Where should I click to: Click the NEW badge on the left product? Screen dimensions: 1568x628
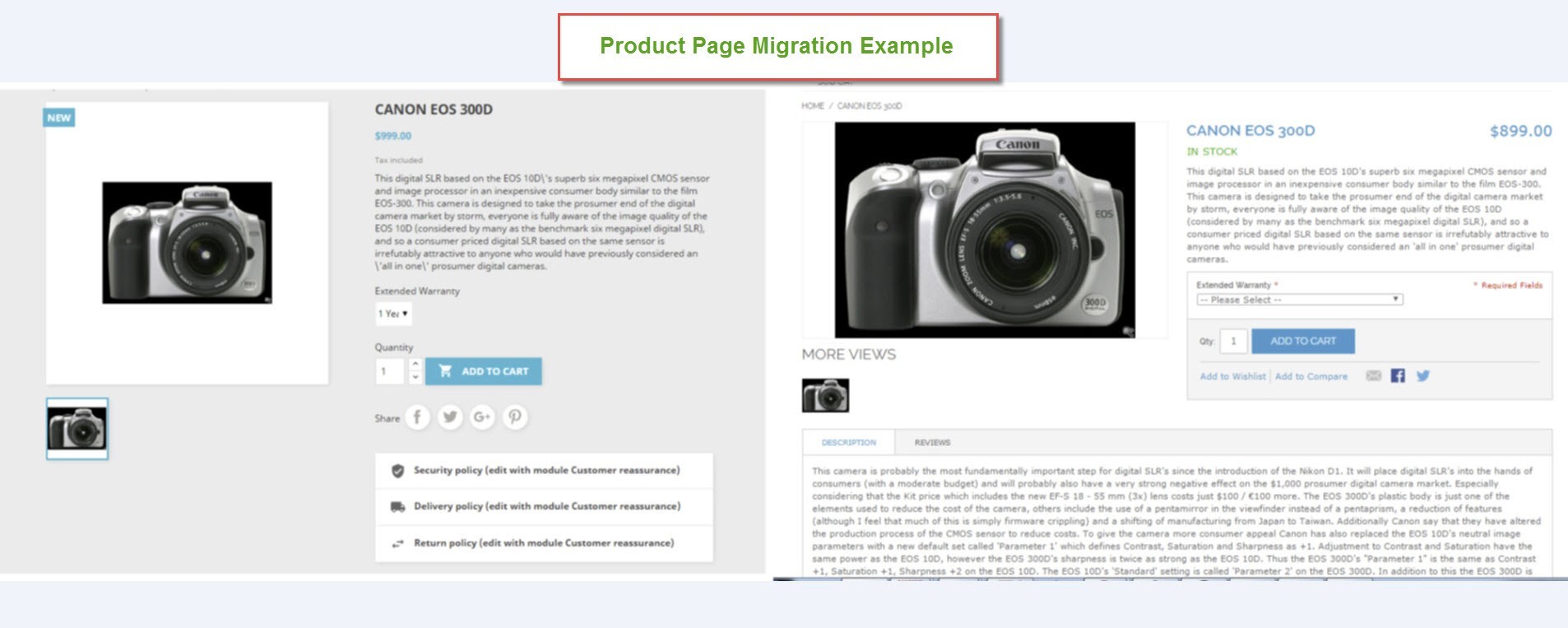(x=59, y=118)
